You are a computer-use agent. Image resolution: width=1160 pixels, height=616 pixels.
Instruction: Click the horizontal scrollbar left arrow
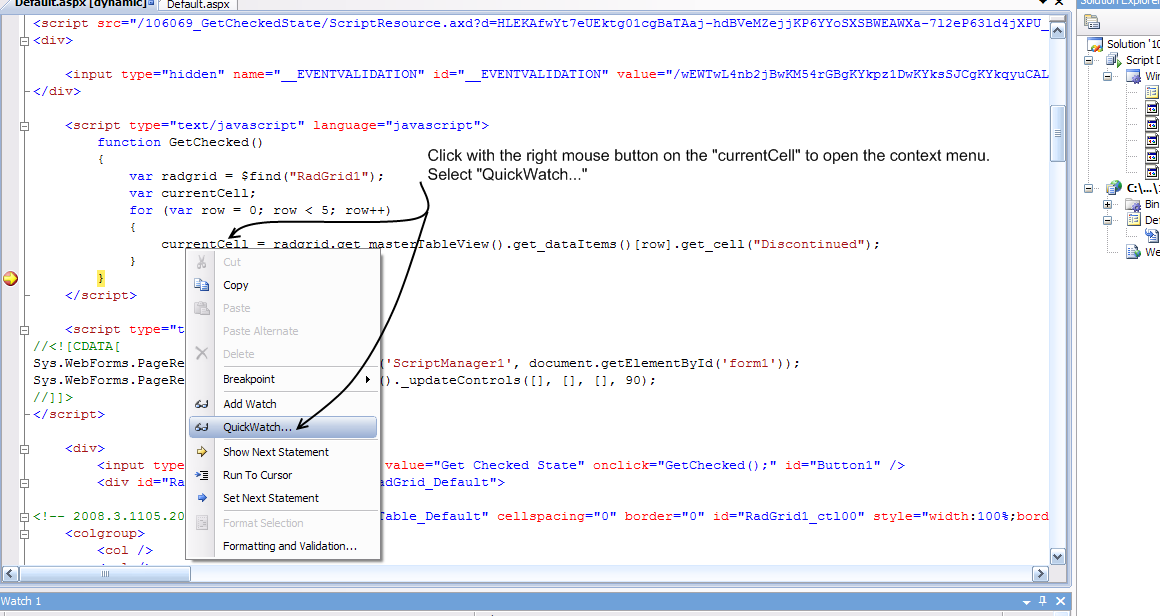point(10,573)
